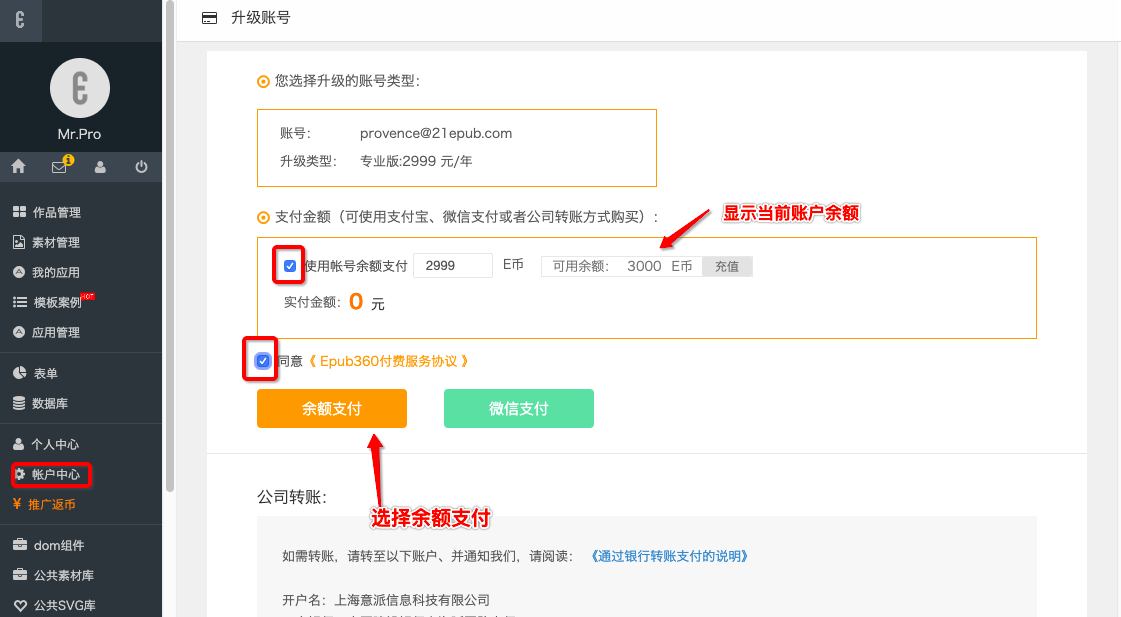Go to 我的应用 in sidebar

click(x=56, y=272)
